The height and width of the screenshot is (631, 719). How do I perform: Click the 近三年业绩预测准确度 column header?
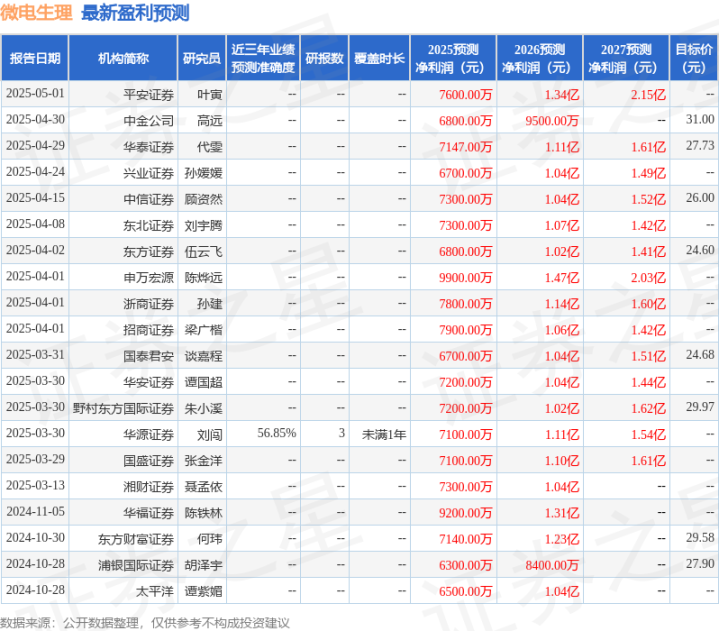(263, 58)
